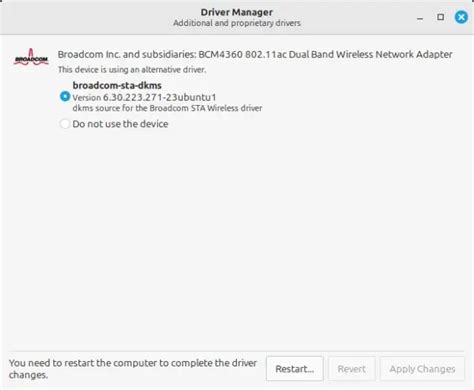Maximize the Driver Manager window

pyautogui.click(x=440, y=17)
